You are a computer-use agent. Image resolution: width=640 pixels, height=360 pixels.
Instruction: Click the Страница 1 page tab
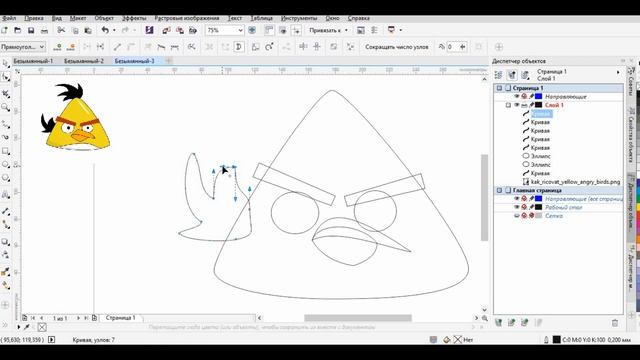tap(120, 318)
